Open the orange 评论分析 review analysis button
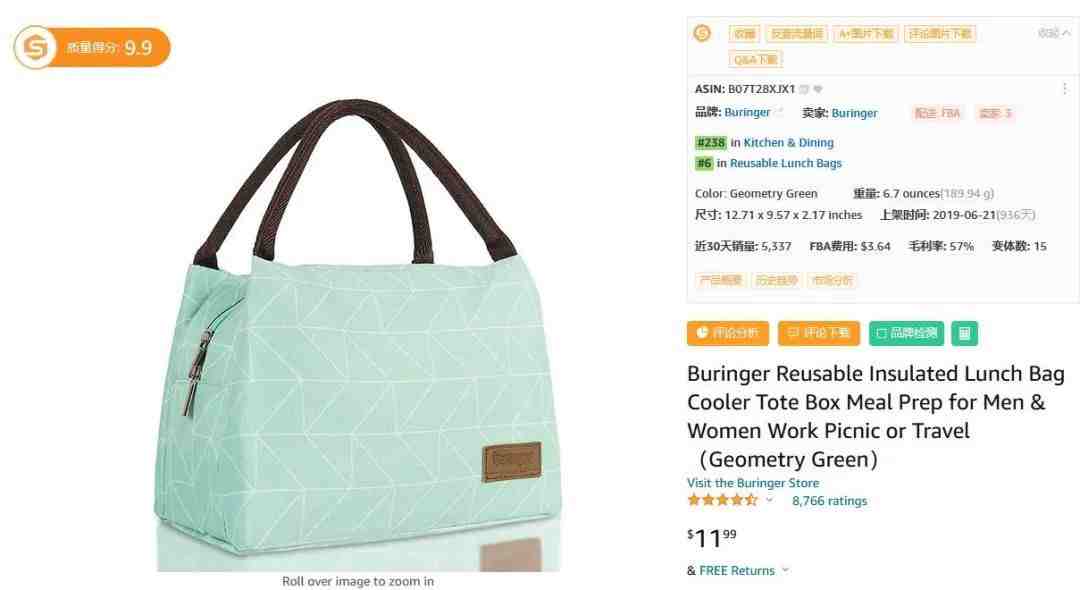The width and height of the screenshot is (1080, 590). coord(727,333)
